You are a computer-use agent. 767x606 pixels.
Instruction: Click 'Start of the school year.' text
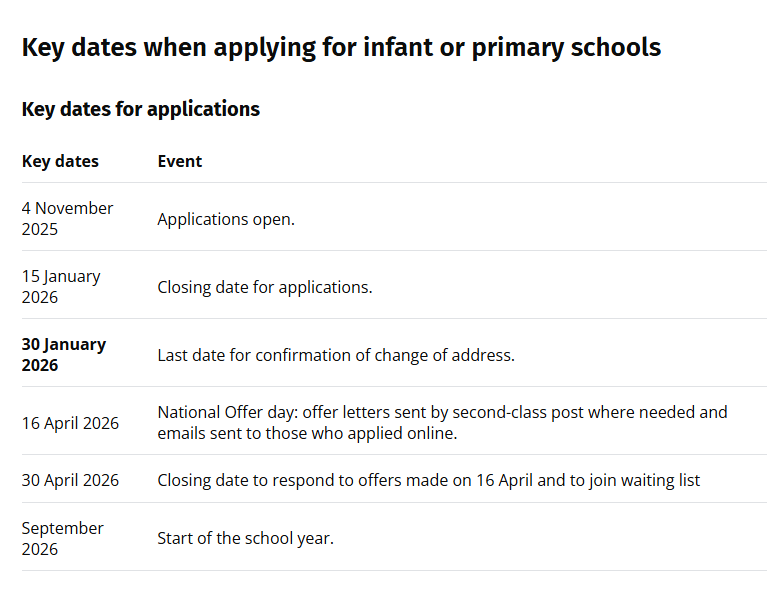pyautogui.click(x=245, y=538)
